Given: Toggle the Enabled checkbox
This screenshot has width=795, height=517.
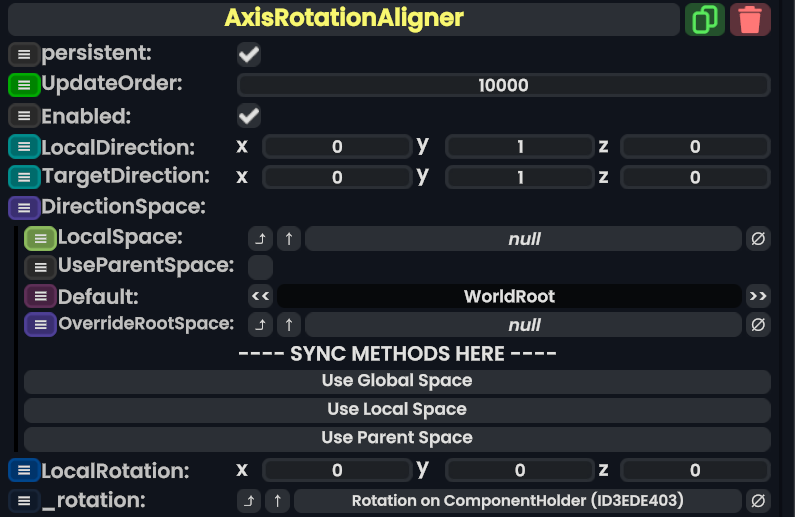Looking at the screenshot, I should click(249, 116).
